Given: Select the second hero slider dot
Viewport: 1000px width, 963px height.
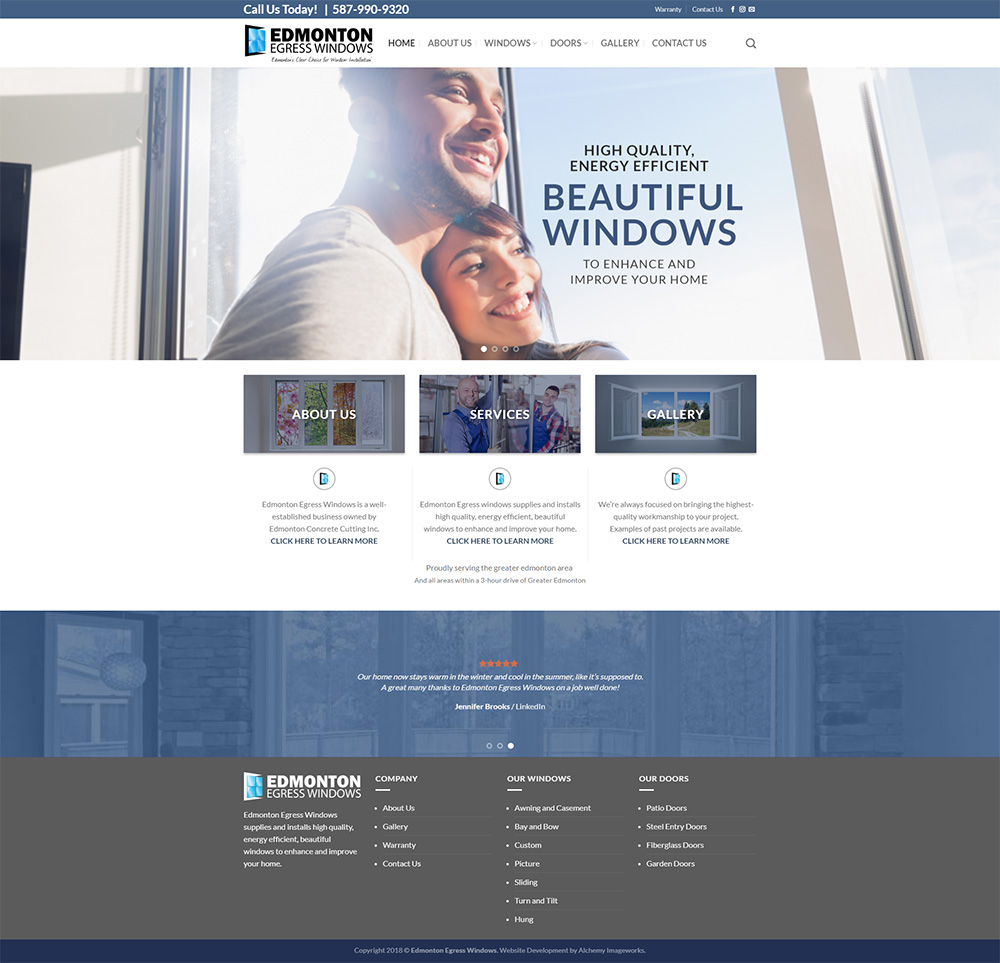Looking at the screenshot, I should (495, 349).
